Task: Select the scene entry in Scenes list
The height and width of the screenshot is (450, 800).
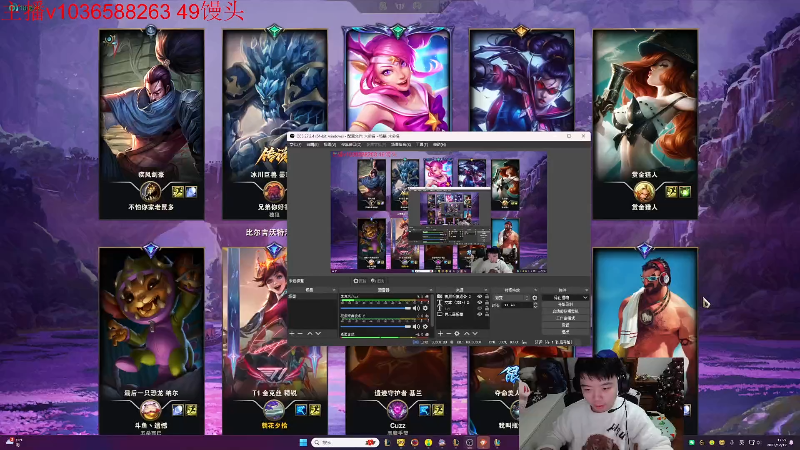Action: click(313, 296)
